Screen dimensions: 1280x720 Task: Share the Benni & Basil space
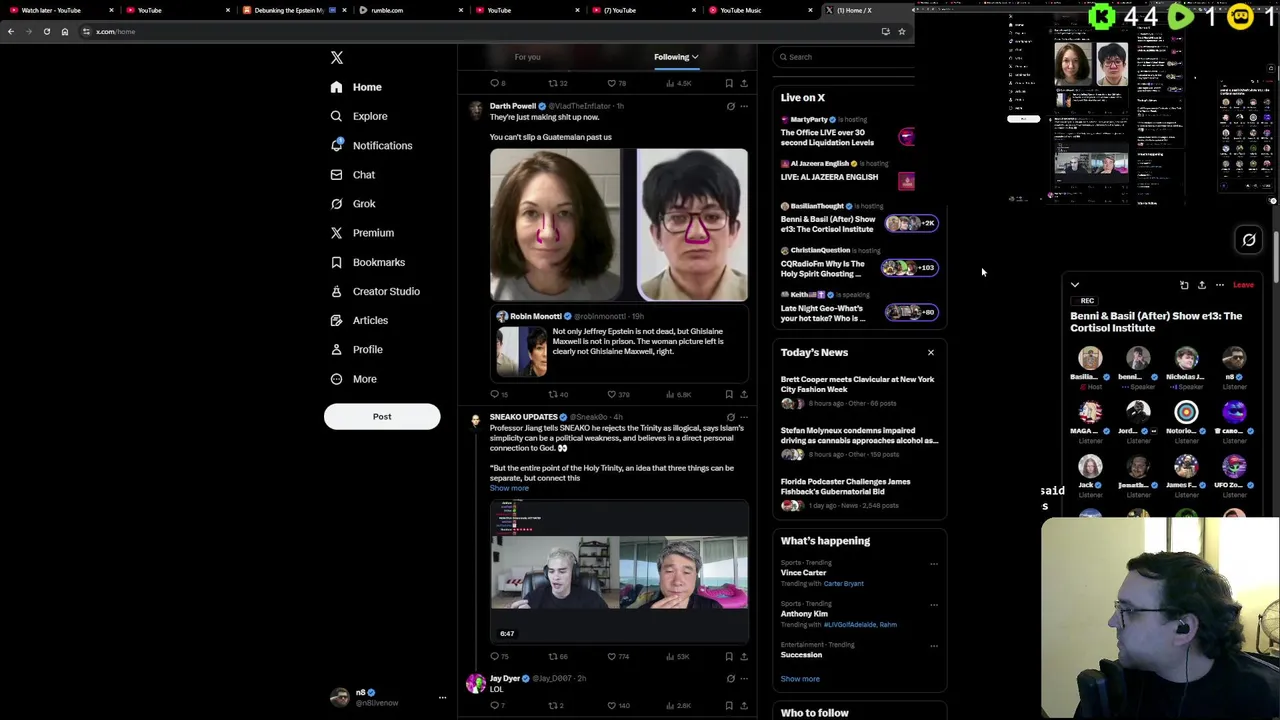coord(1202,285)
